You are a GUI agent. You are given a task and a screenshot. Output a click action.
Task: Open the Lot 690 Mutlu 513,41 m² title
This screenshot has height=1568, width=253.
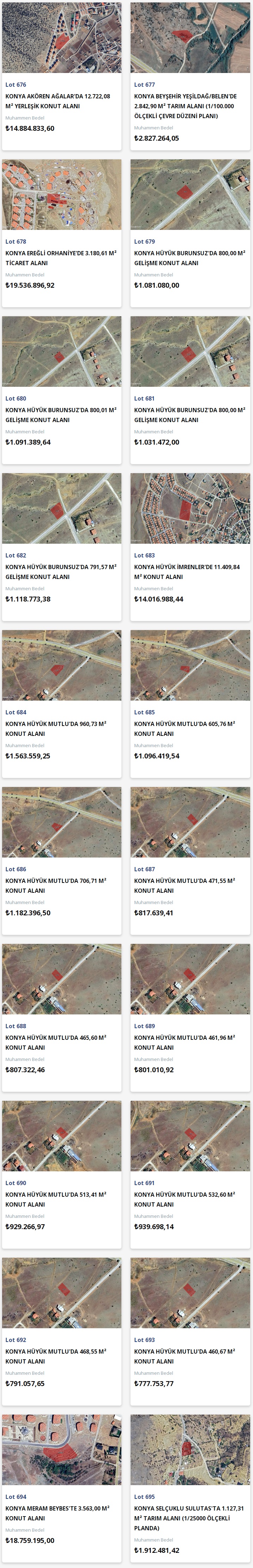click(x=56, y=1199)
